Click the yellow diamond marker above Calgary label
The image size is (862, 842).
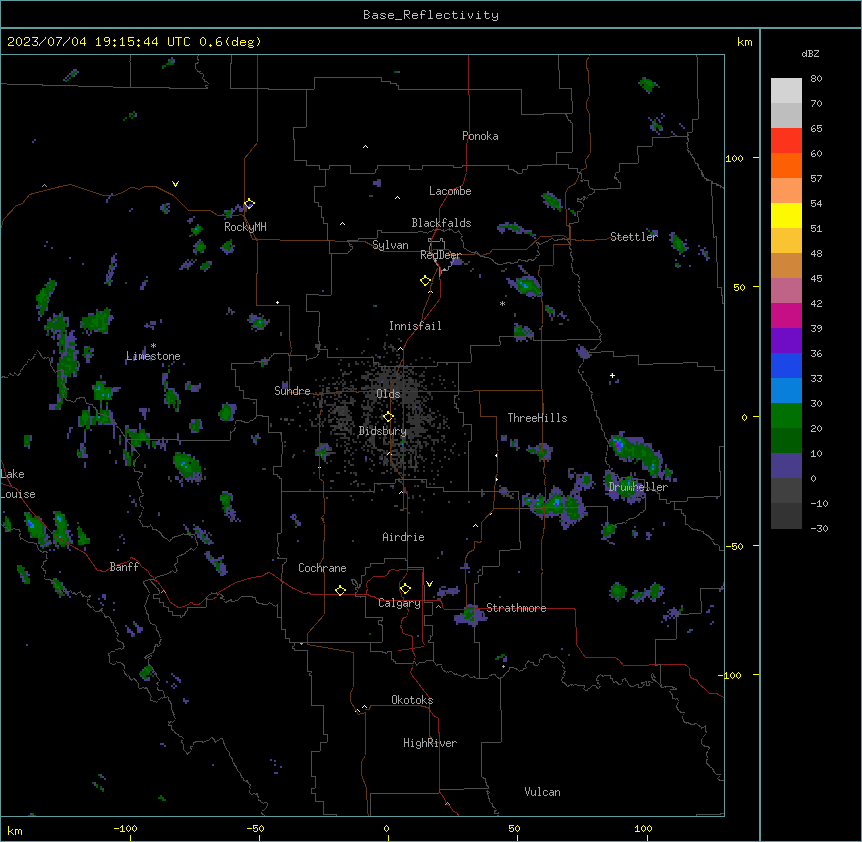[x=405, y=589]
